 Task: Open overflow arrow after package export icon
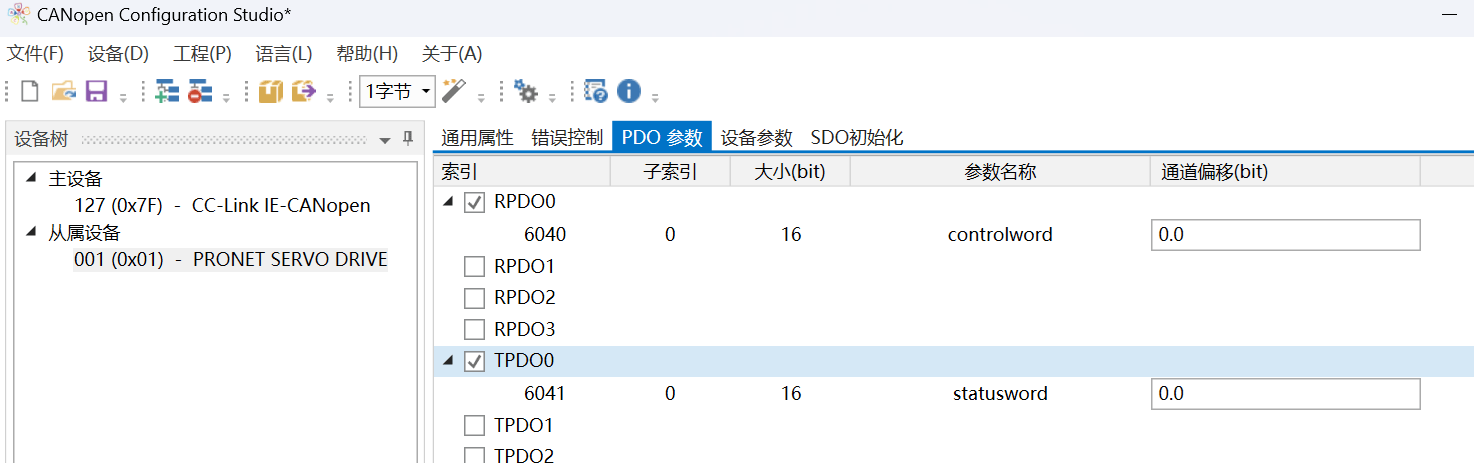[330, 97]
